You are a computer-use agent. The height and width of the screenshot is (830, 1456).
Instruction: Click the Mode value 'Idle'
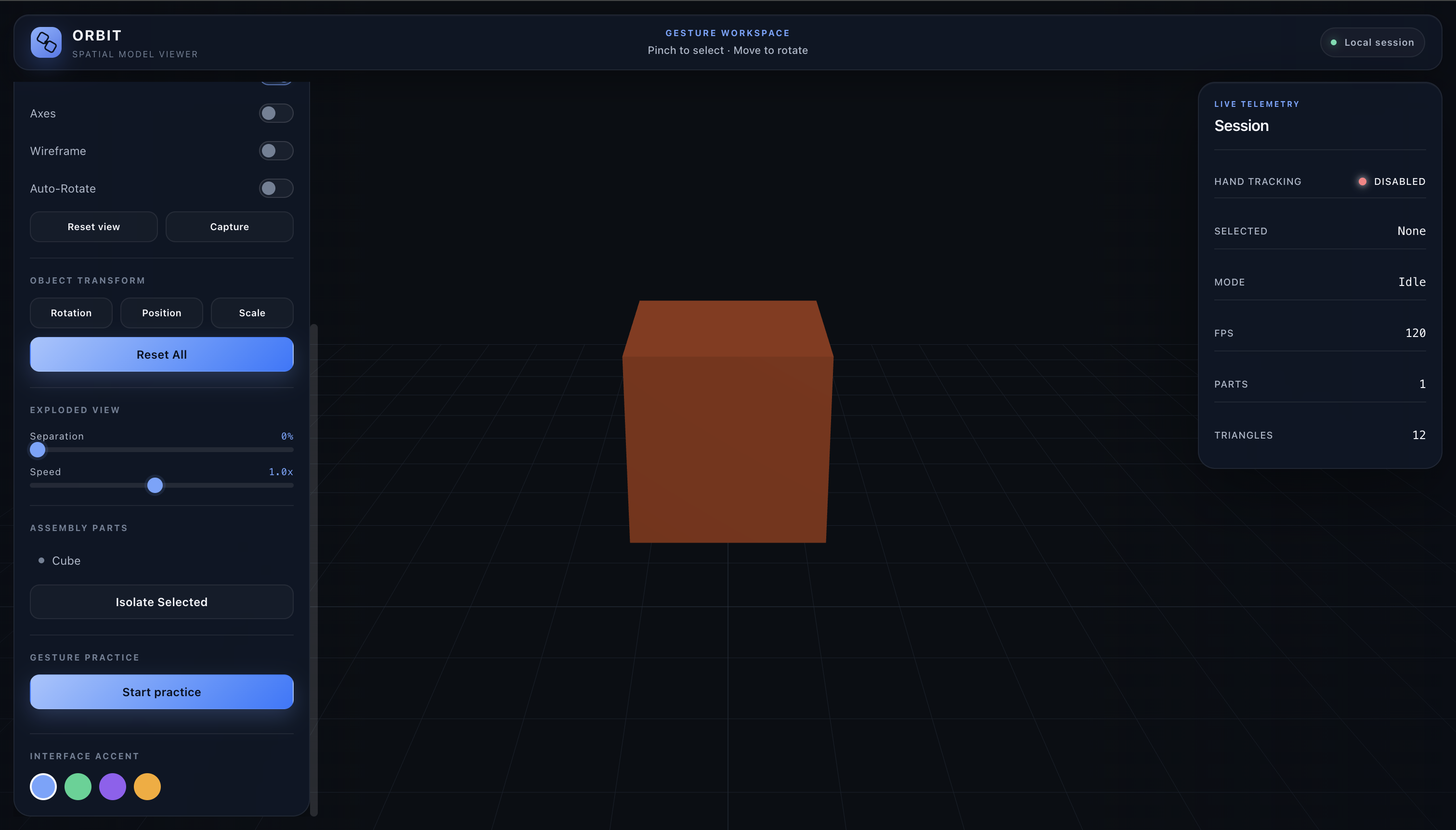click(1412, 282)
